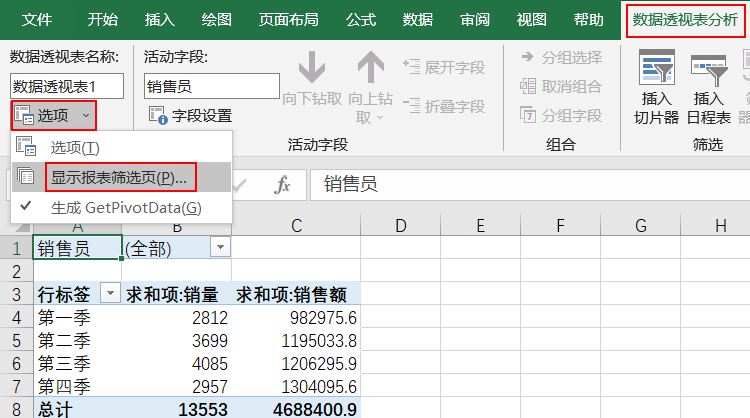The height and width of the screenshot is (418, 750).
Task: Expand the 选项 dropdown button
Action: 54,115
